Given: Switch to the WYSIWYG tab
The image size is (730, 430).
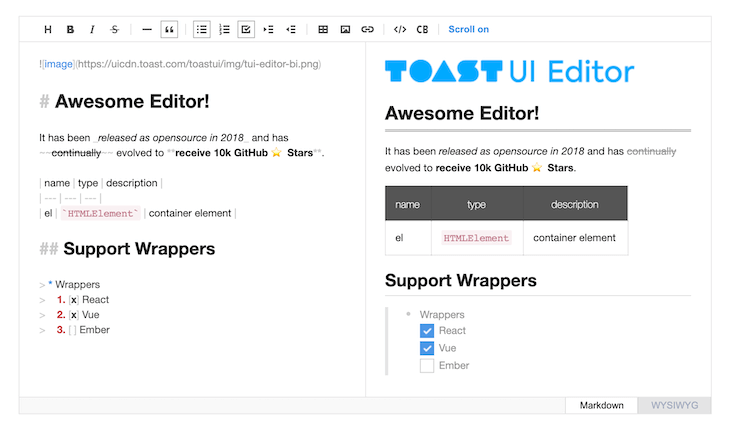Looking at the screenshot, I should click(674, 405).
